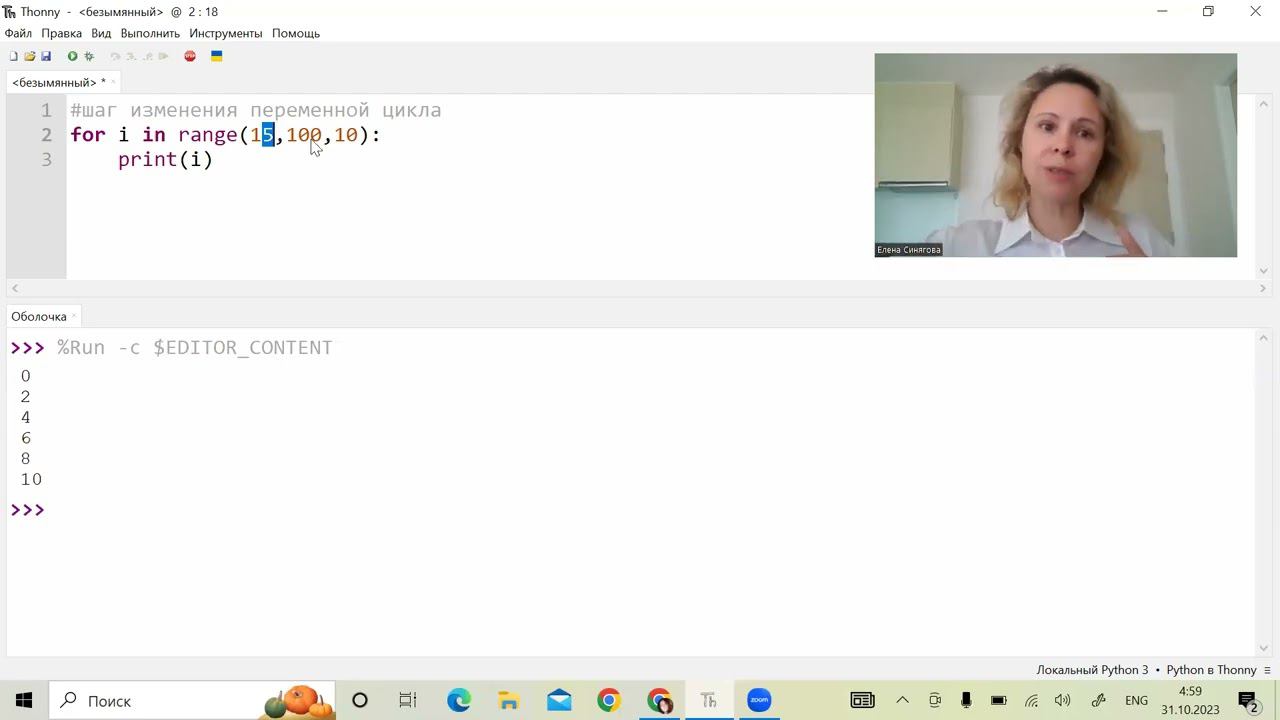Open the Mail app from taskbar
Screen dimensions: 1280x720
coord(559,700)
